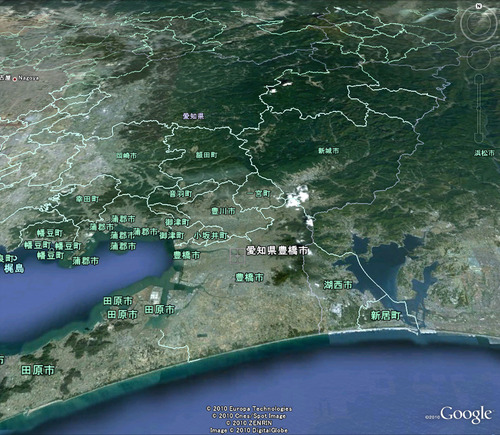Click the 幸田町 town label
Screen dimensions: 500x435
87,199
